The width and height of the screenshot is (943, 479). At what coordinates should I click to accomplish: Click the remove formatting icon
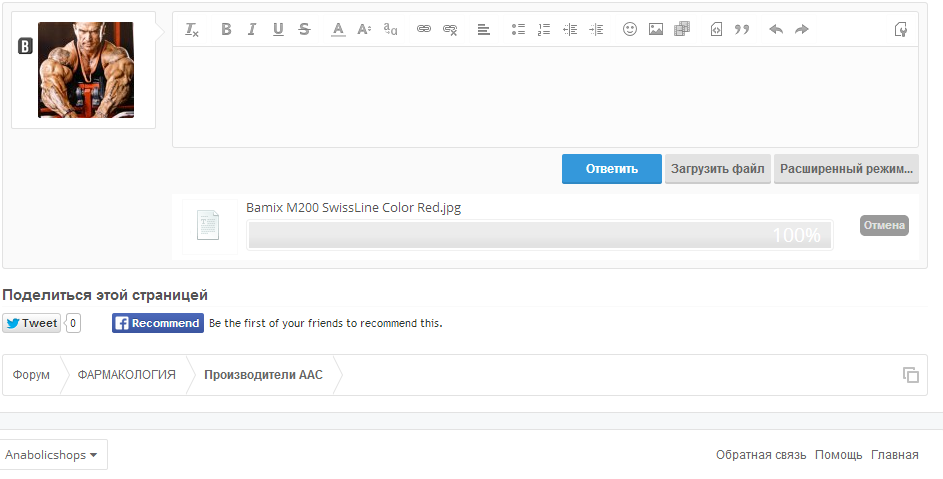(x=193, y=30)
